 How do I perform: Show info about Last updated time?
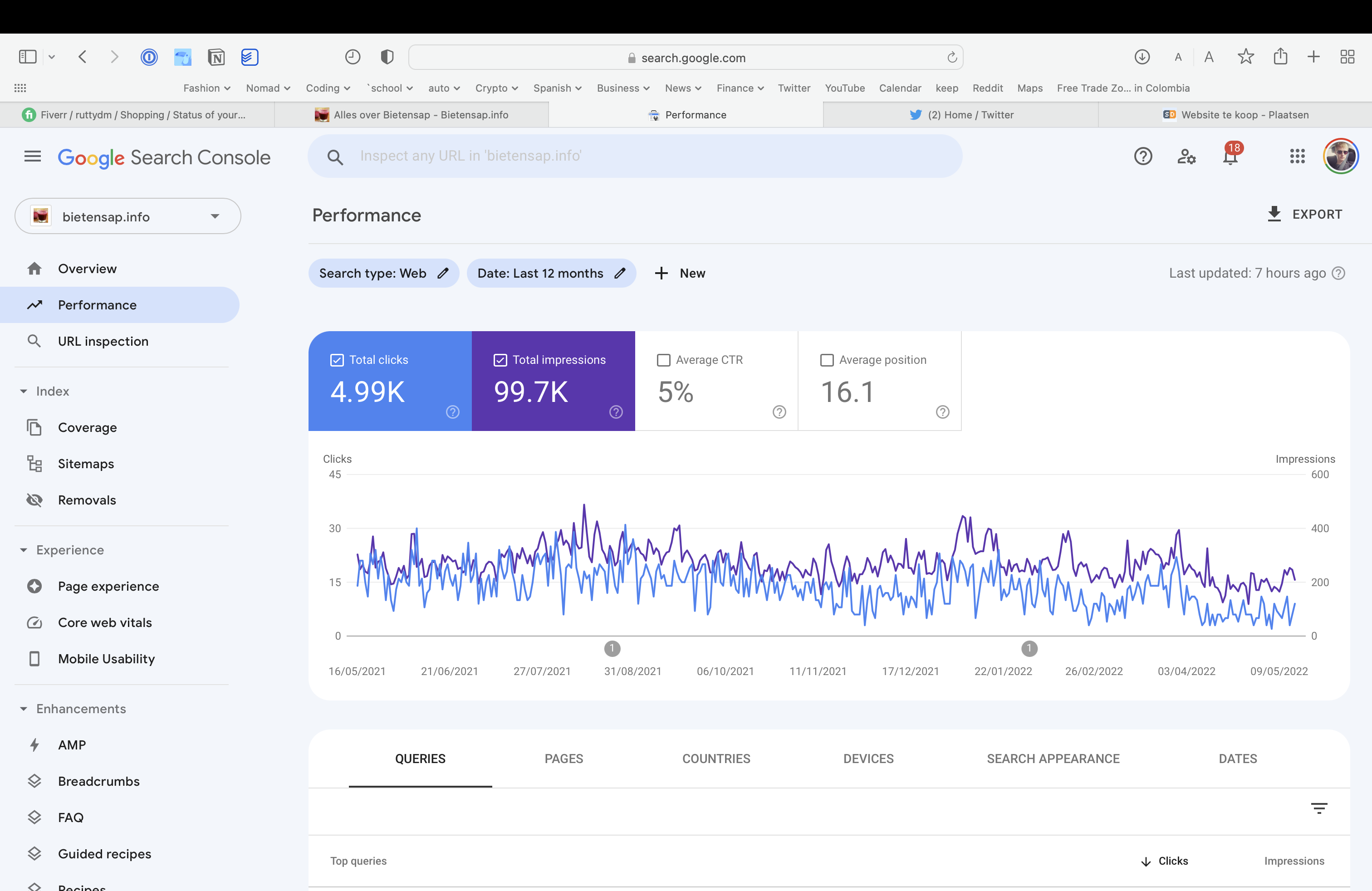(1338, 273)
